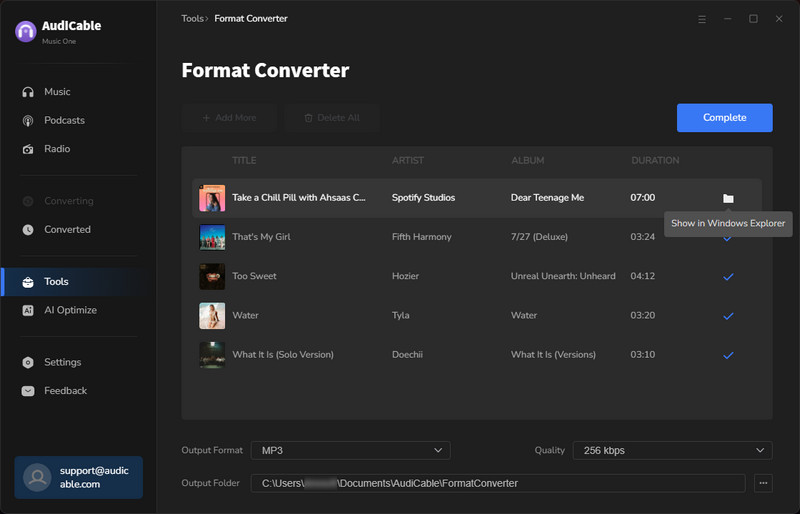Viewport: 800px width, 514px height.
Task: Click the Tools breadcrumb link
Action: point(192,19)
